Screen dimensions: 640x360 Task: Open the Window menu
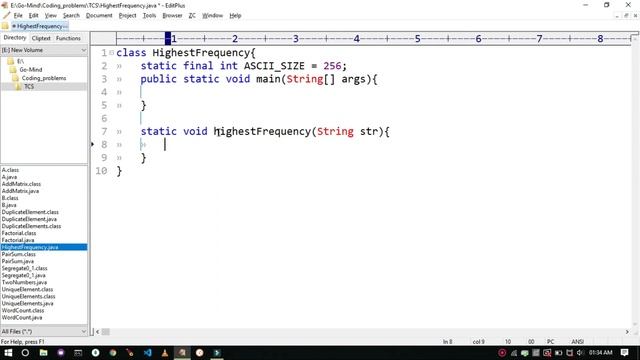[213, 16]
